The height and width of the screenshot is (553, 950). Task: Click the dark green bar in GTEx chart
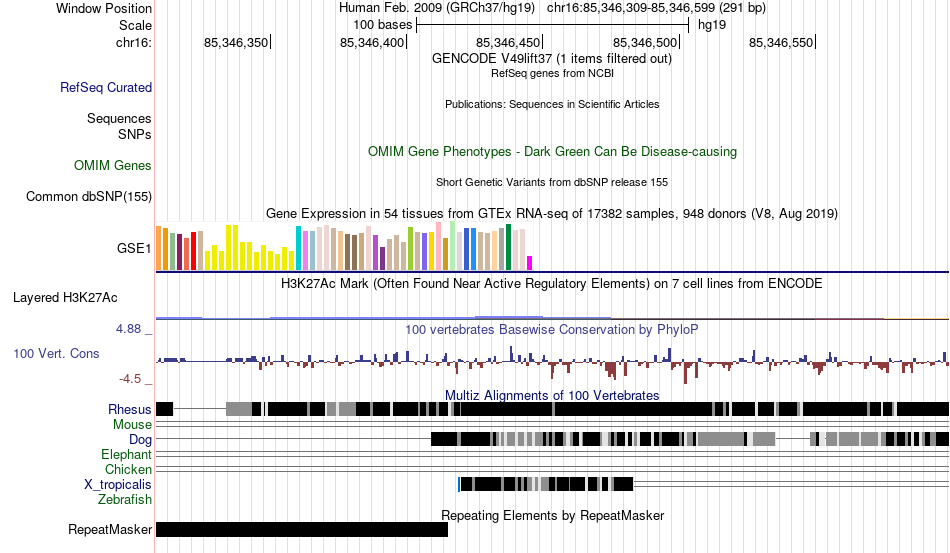(508, 247)
